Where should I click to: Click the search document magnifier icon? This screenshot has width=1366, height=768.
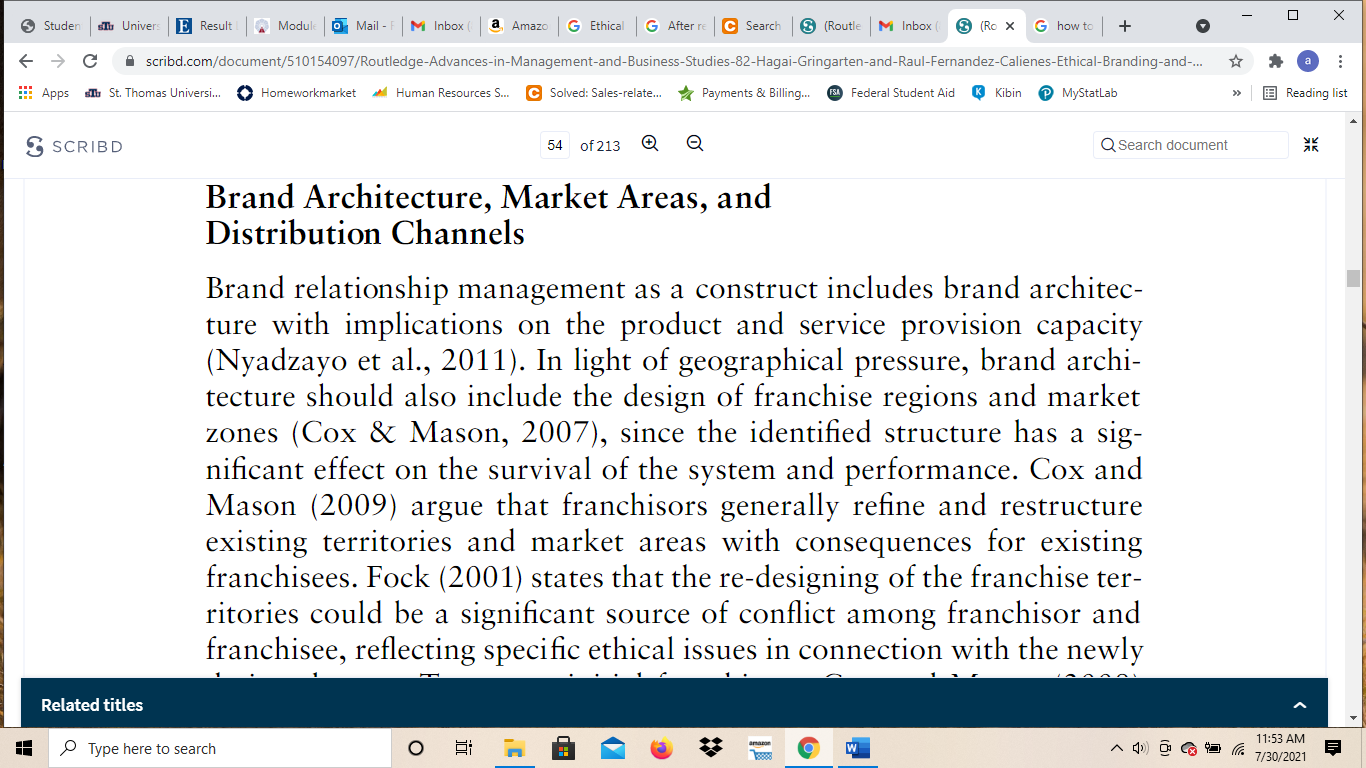1108,145
